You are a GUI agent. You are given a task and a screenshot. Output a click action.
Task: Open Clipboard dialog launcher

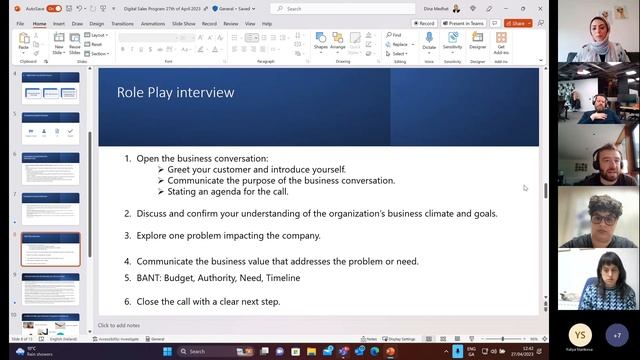[46, 61]
